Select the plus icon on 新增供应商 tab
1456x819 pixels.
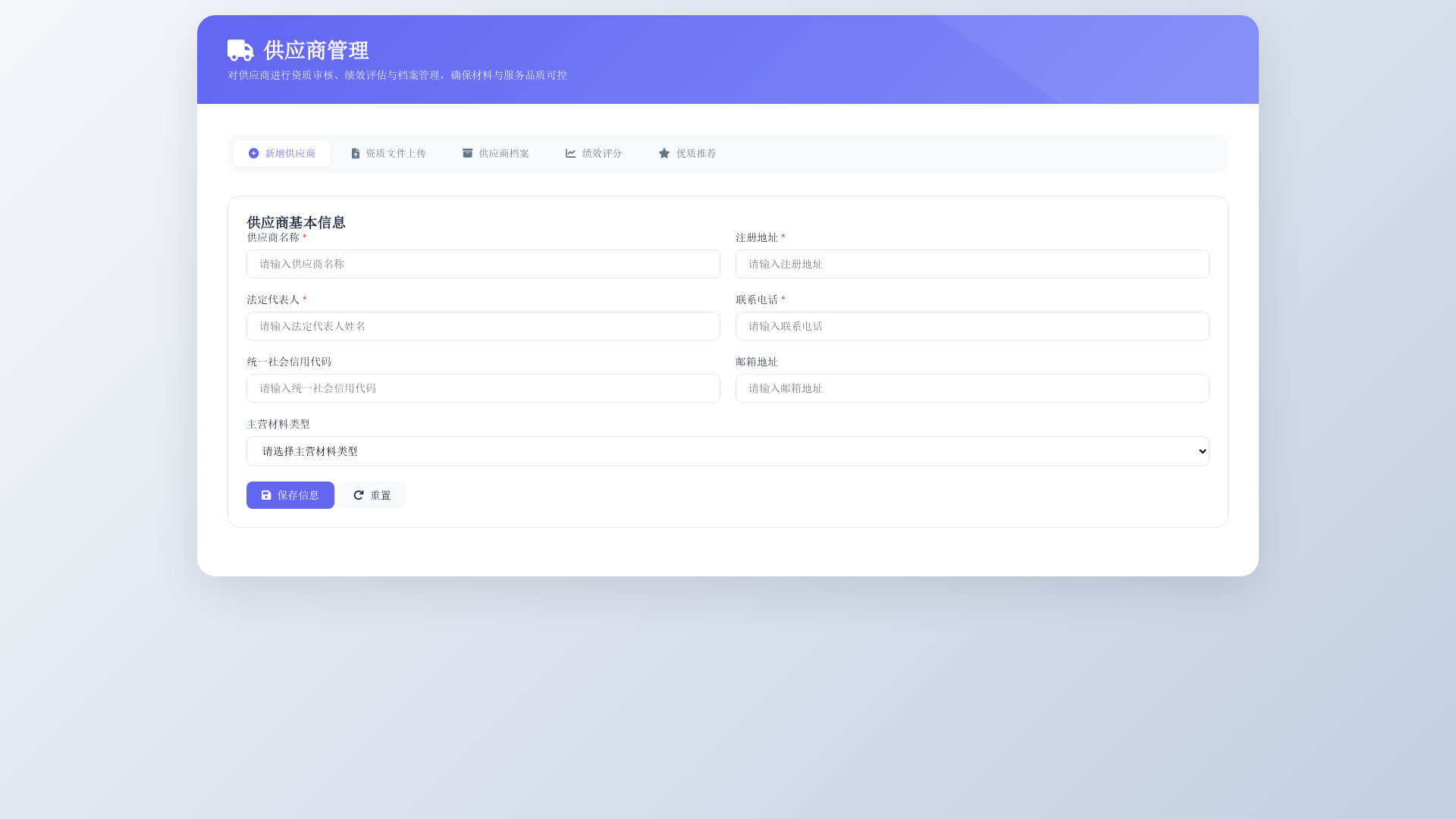click(x=253, y=153)
